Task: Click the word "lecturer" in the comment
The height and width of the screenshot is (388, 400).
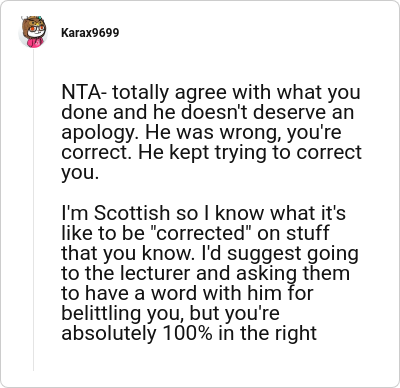Action: coord(155,273)
